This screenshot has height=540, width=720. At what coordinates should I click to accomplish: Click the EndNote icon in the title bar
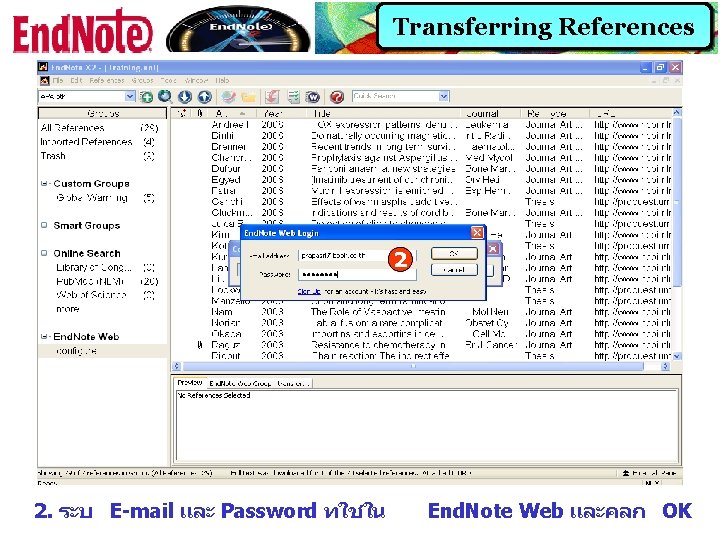[x=43, y=67]
